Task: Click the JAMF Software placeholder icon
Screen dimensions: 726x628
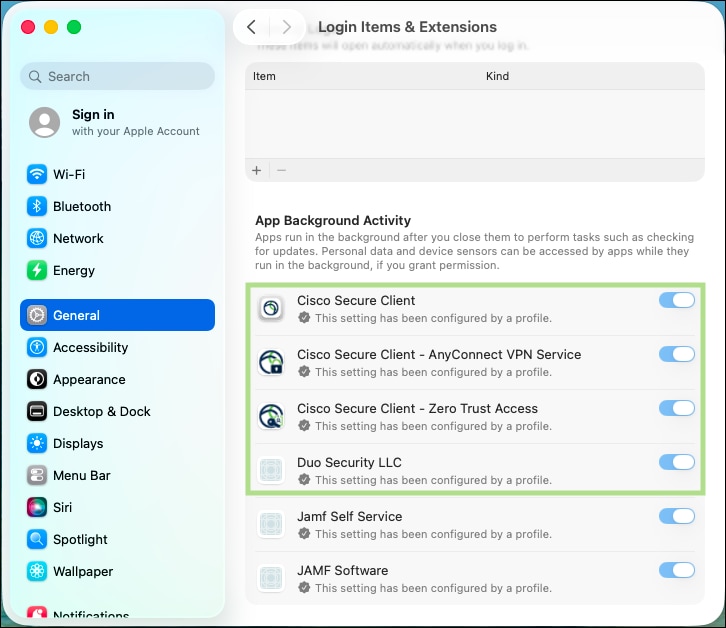Action: tap(271, 578)
